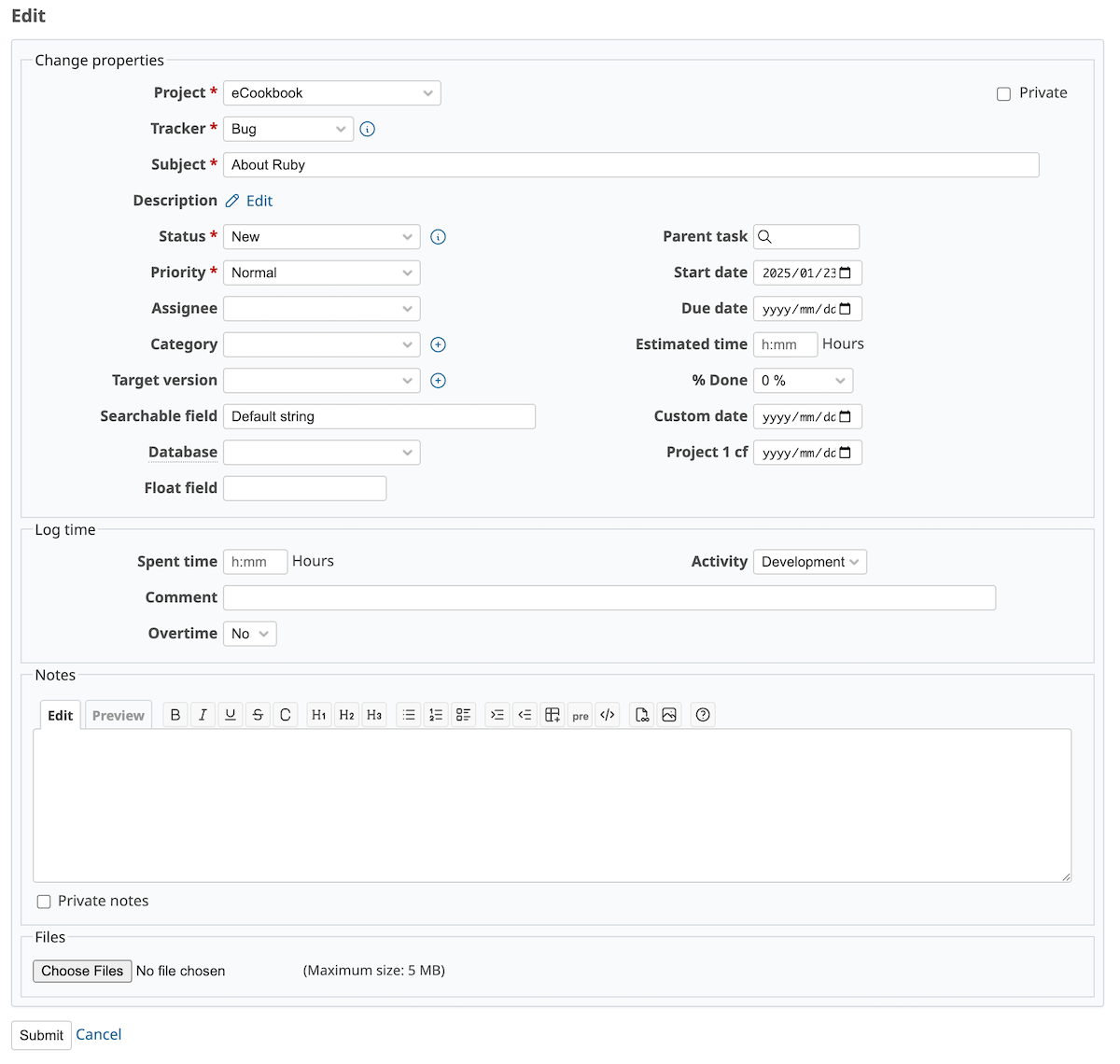Insert a Heading 1 in the notes

(318, 714)
